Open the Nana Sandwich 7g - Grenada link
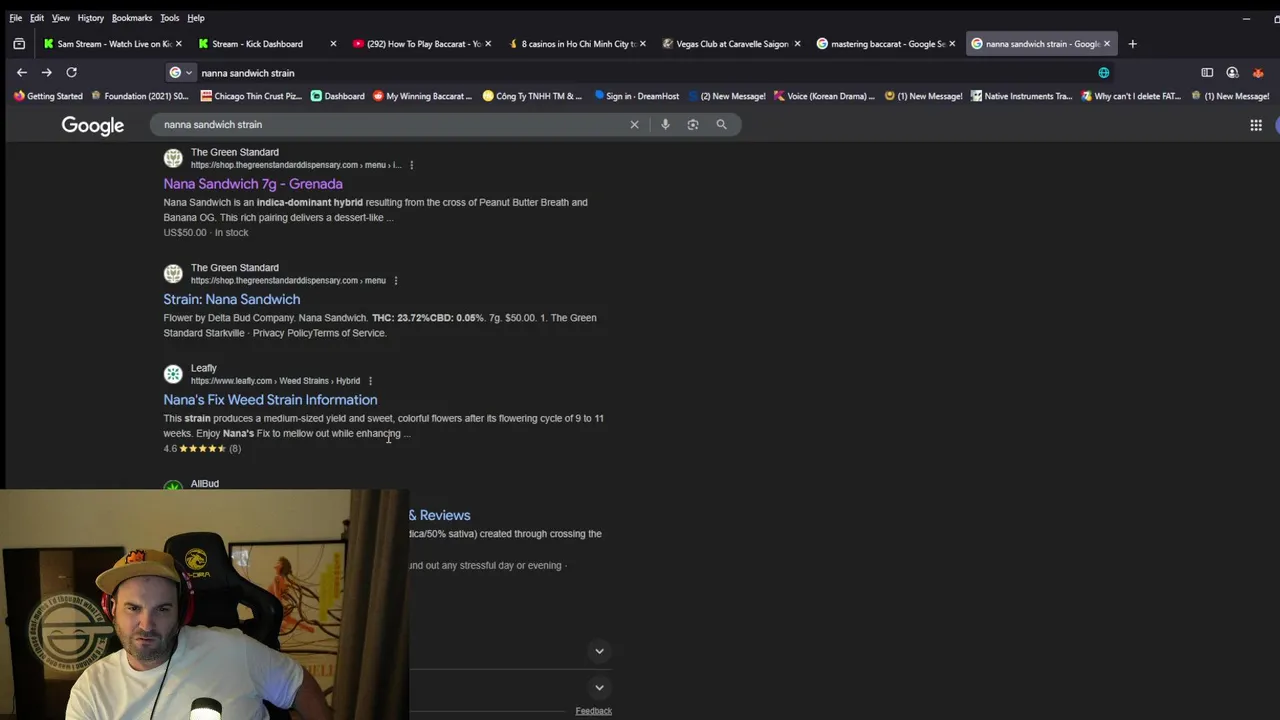Image resolution: width=1280 pixels, height=720 pixels. tap(253, 184)
